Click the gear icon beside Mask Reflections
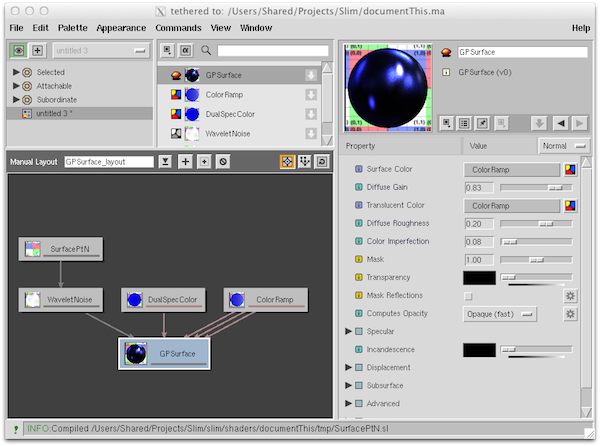The height and width of the screenshot is (446, 600). tap(571, 296)
